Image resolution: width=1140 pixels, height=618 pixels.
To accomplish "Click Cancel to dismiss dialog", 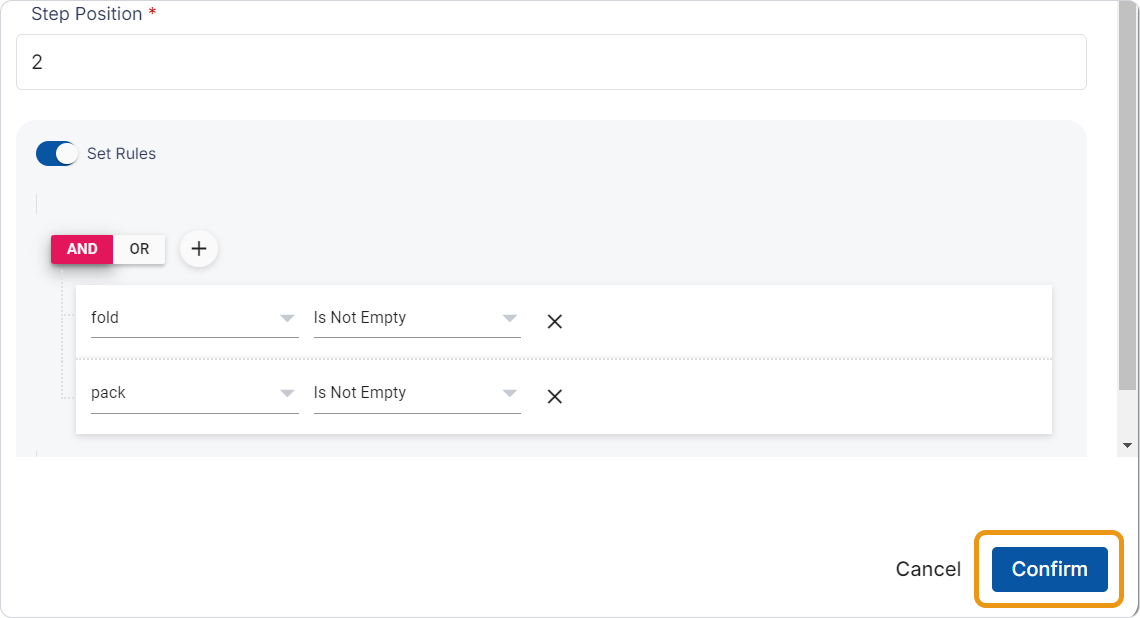I will 928,569.
